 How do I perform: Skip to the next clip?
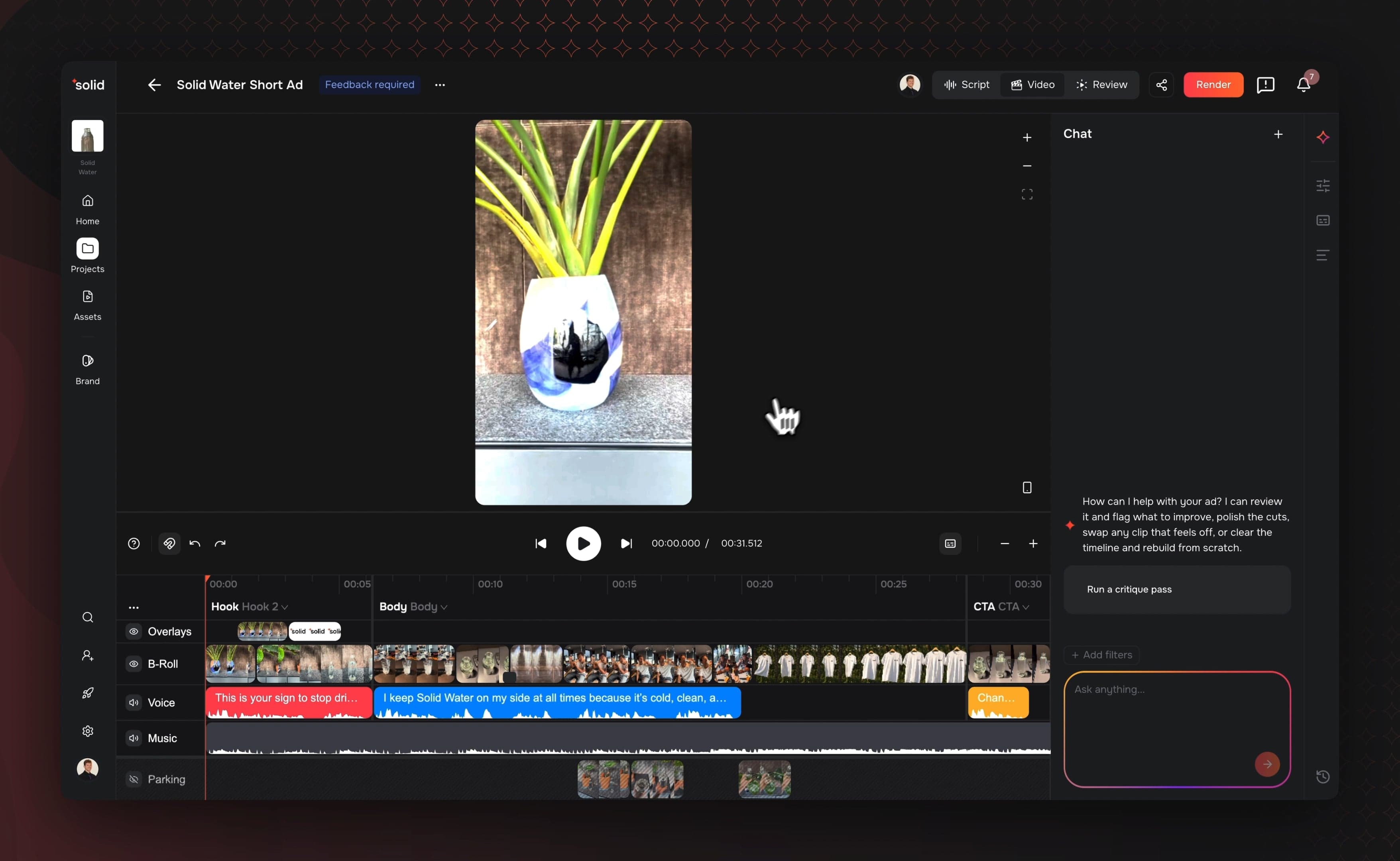tap(626, 543)
